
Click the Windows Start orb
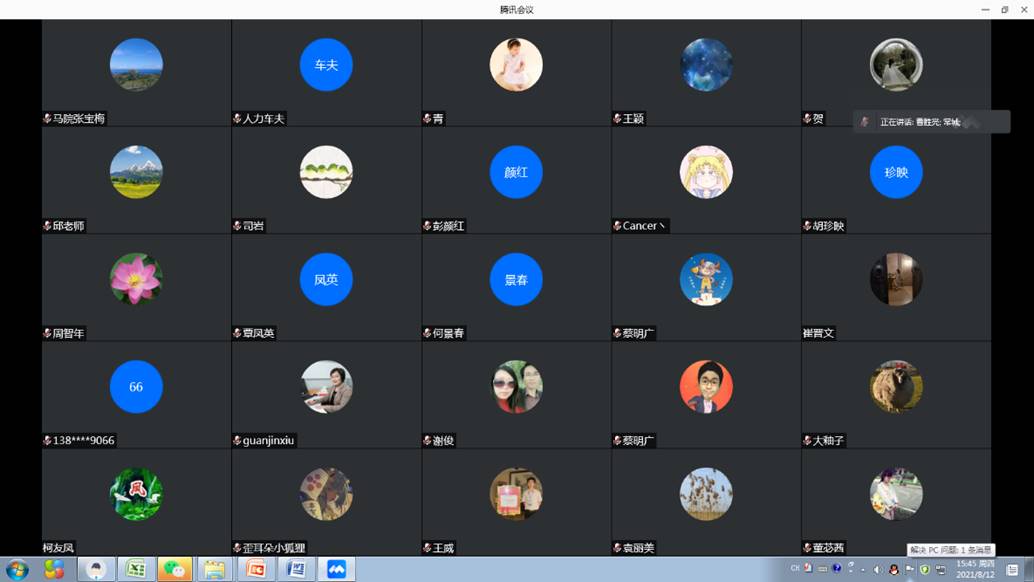[x=17, y=569]
